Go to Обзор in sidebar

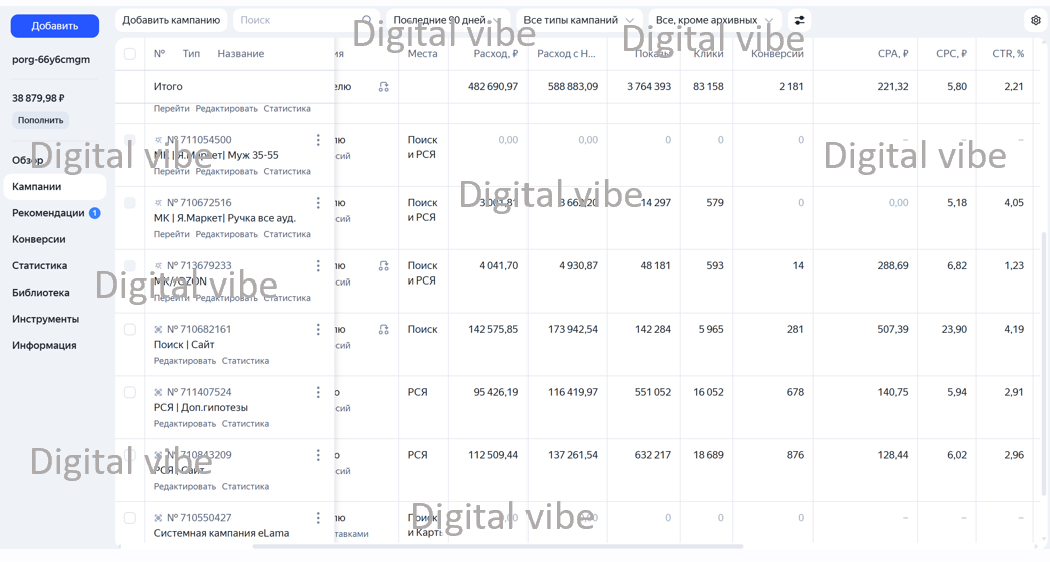tap(27, 160)
